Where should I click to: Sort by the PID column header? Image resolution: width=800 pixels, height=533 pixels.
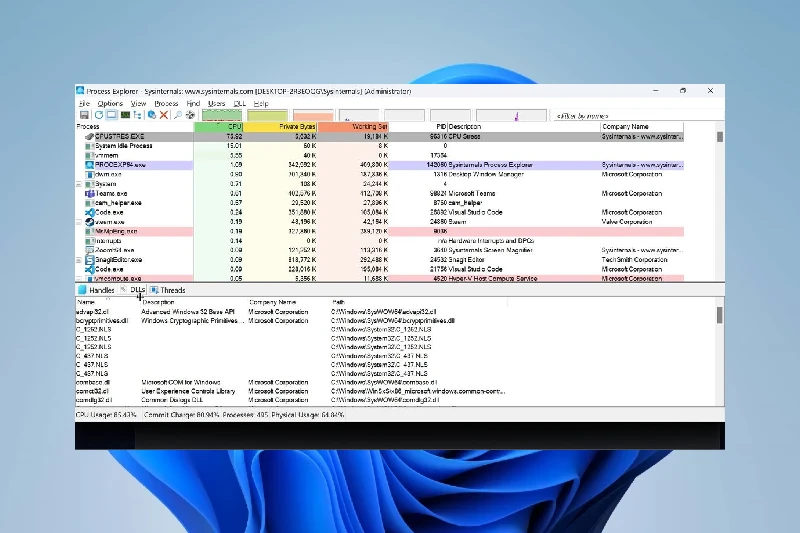point(418,126)
